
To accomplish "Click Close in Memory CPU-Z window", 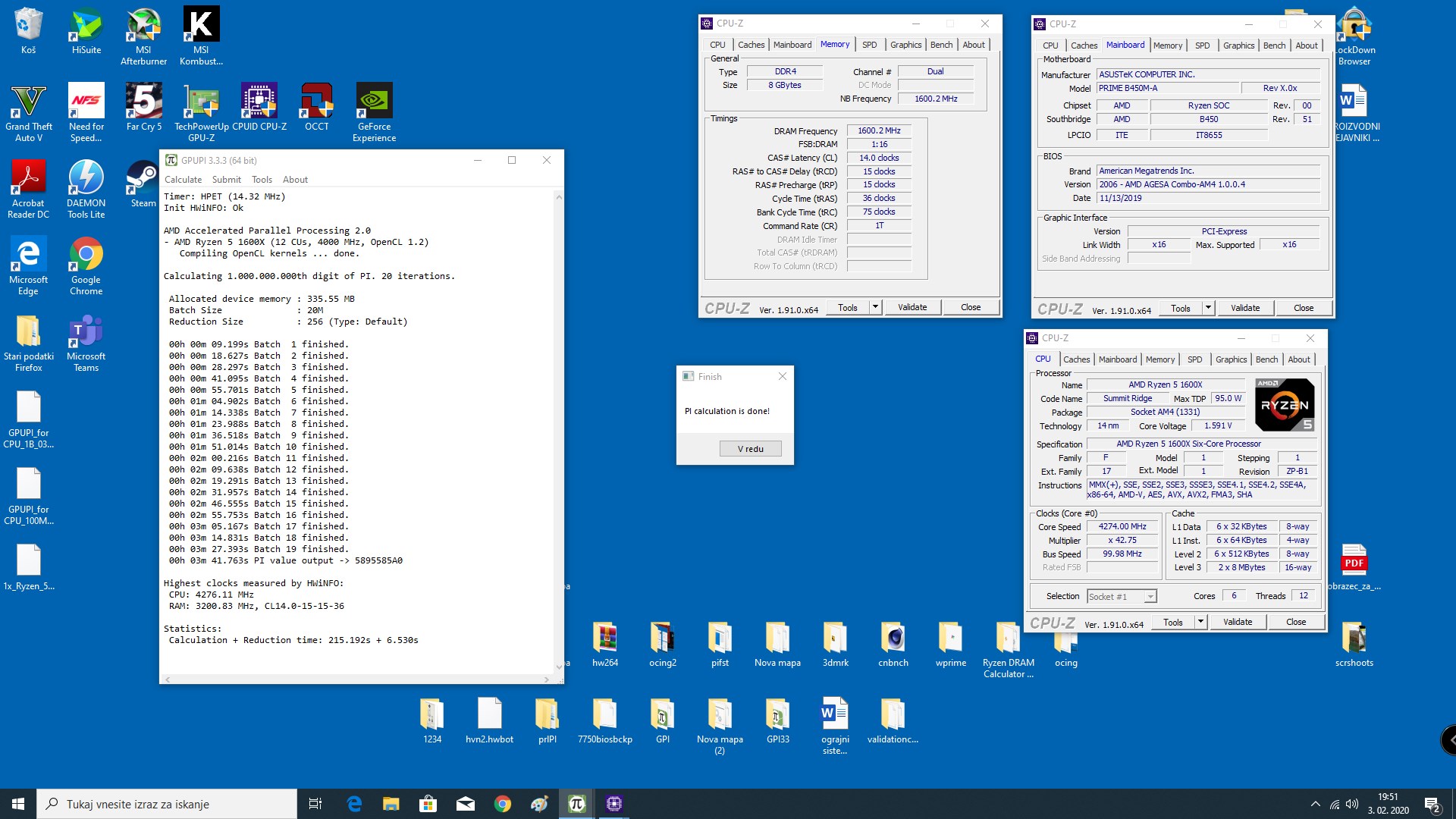I will pyautogui.click(x=971, y=307).
